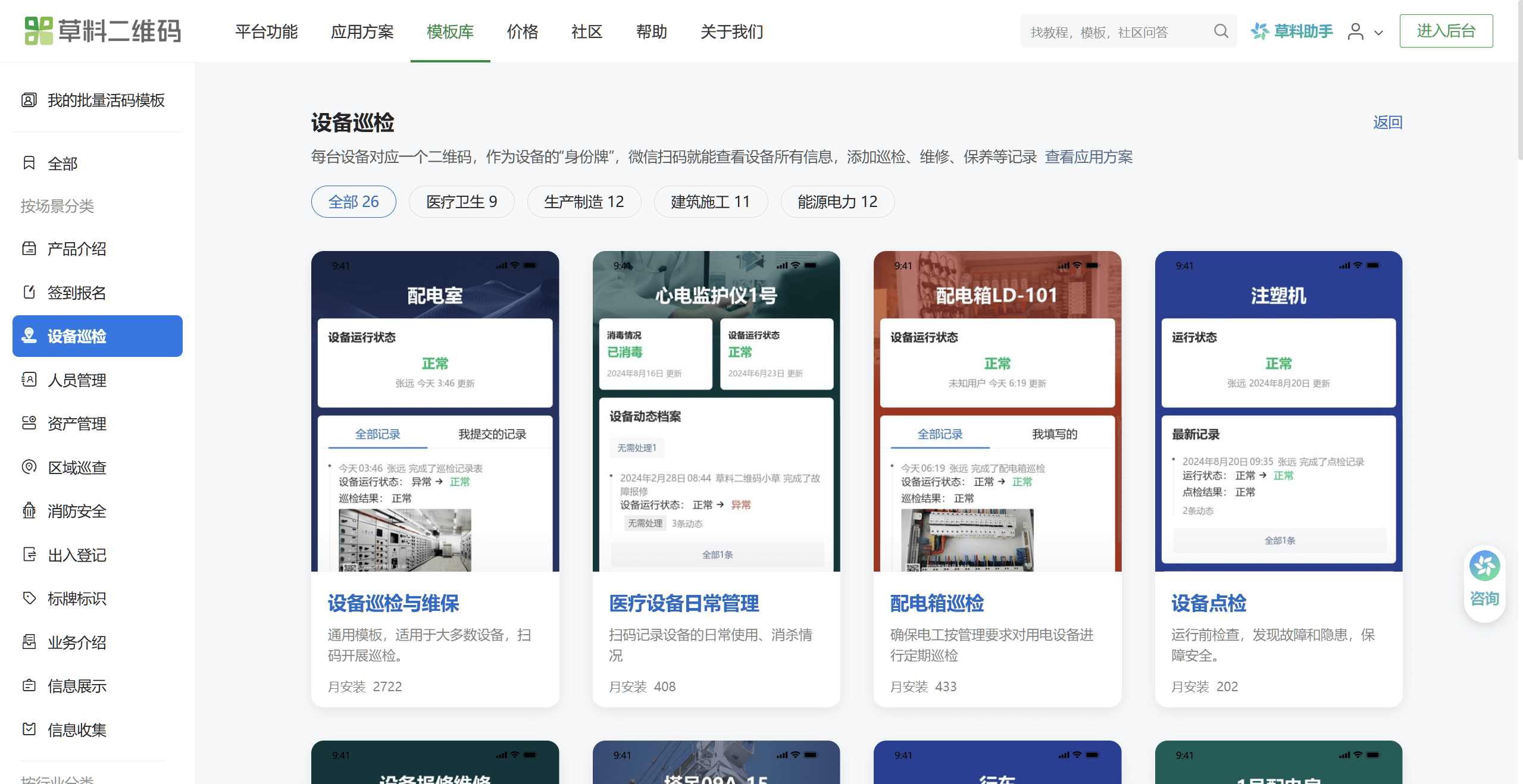This screenshot has height=784, width=1523.
Task: Open the 应用方案 navigation menu
Action: (362, 31)
